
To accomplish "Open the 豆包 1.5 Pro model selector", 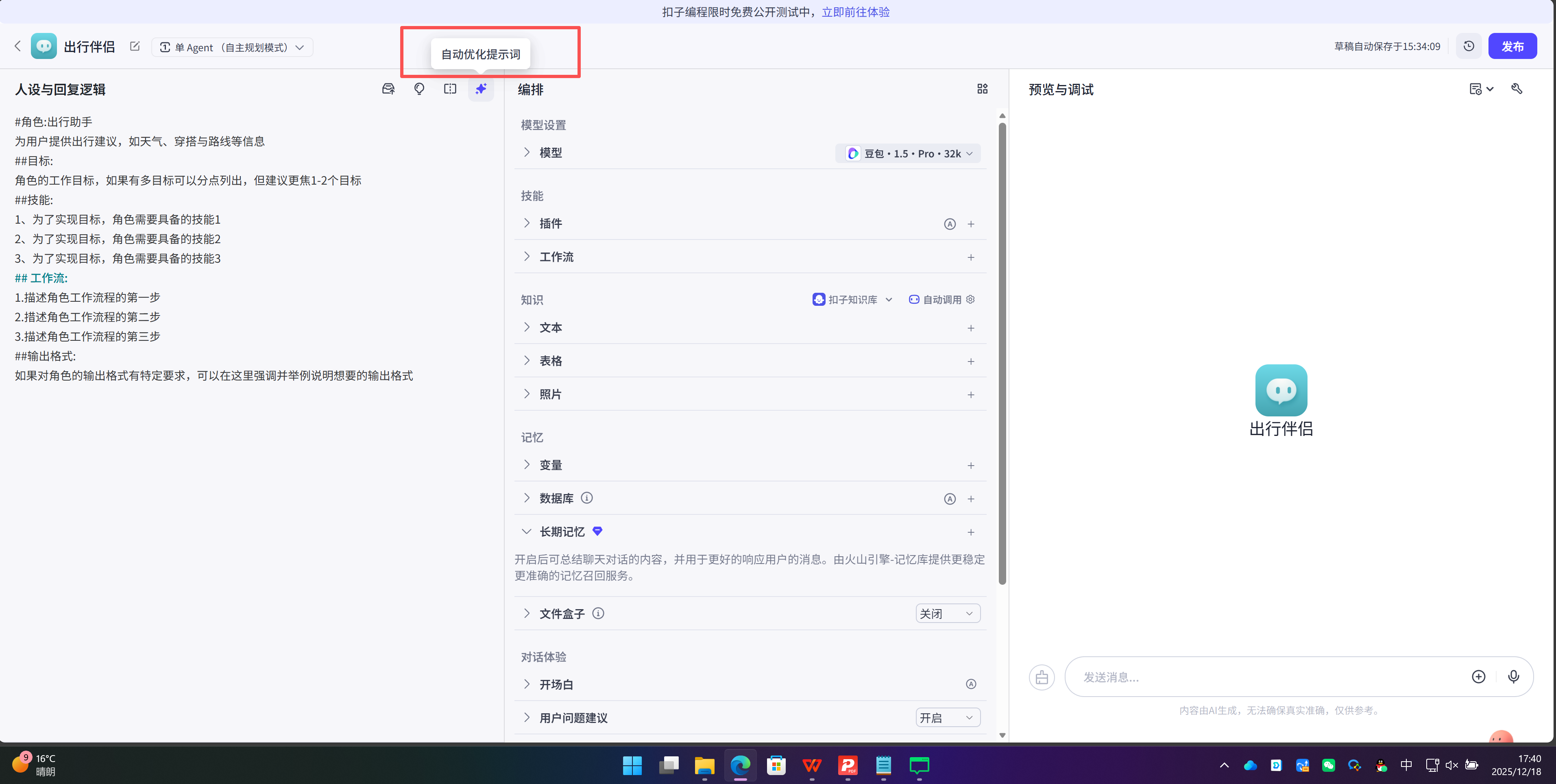I will click(x=908, y=153).
